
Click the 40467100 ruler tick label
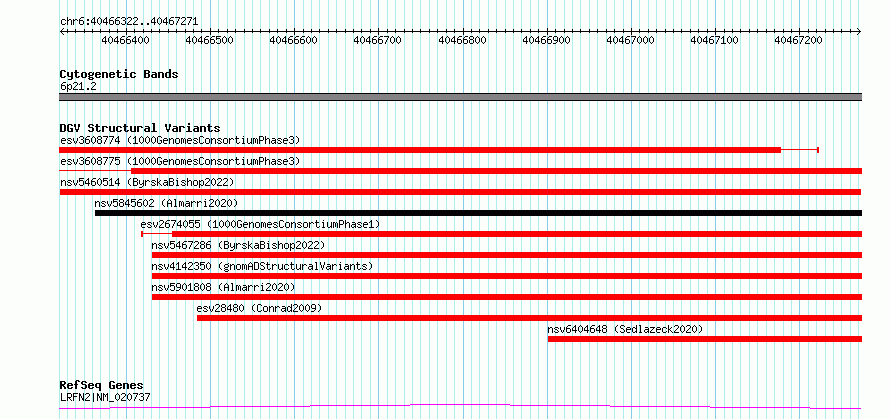tap(715, 40)
